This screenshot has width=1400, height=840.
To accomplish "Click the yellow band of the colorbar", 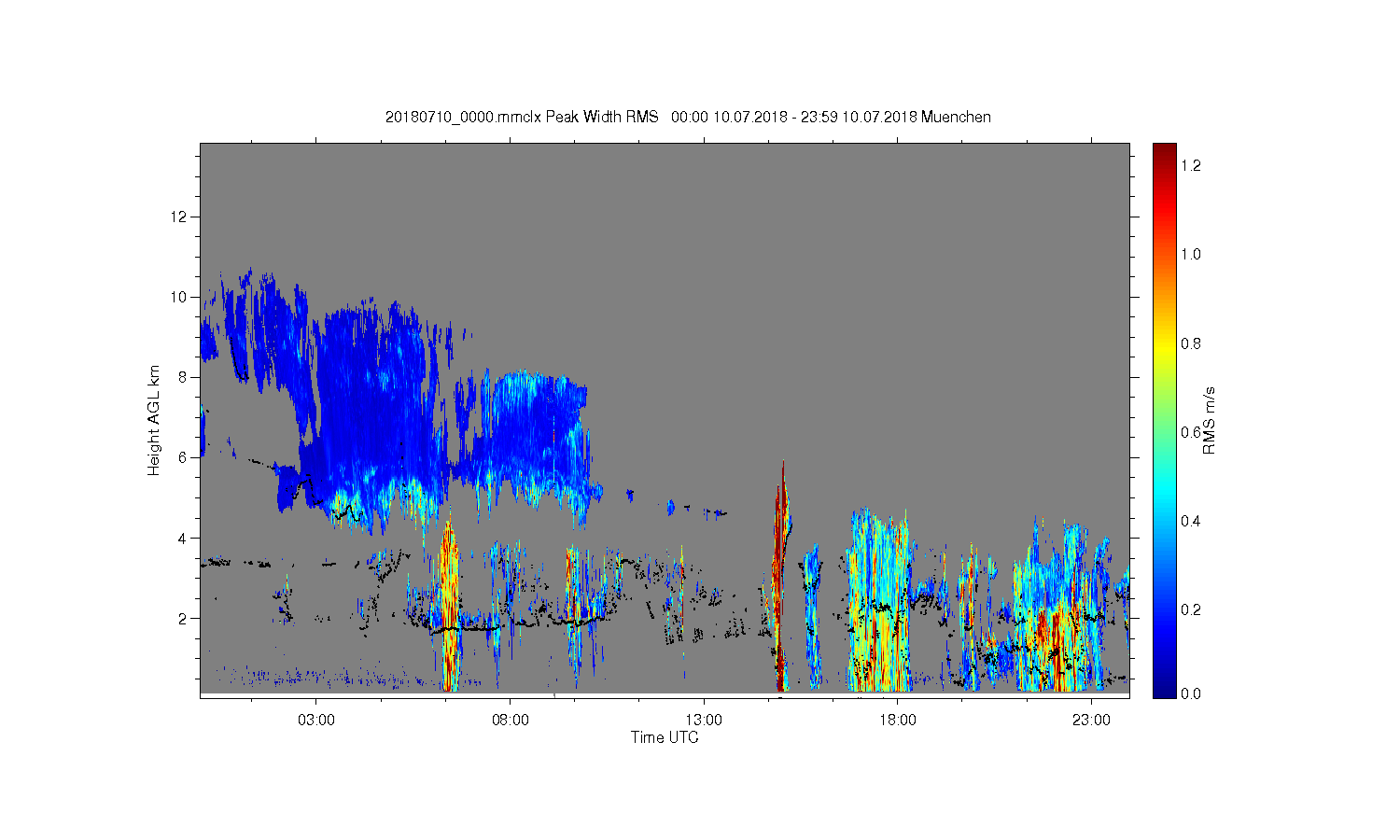I will coord(1164,350).
